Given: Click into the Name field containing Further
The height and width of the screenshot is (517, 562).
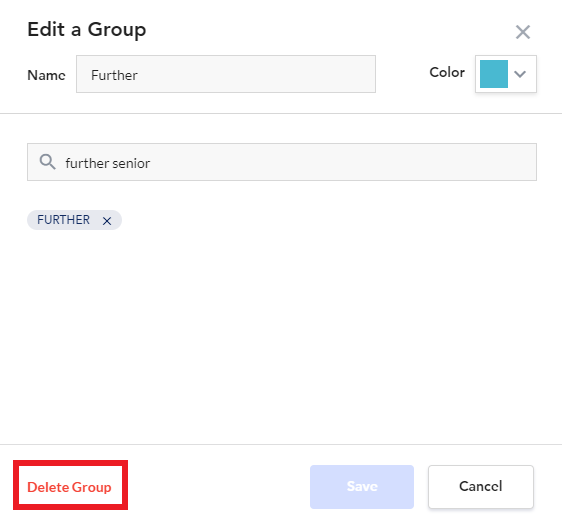Looking at the screenshot, I should [x=226, y=74].
